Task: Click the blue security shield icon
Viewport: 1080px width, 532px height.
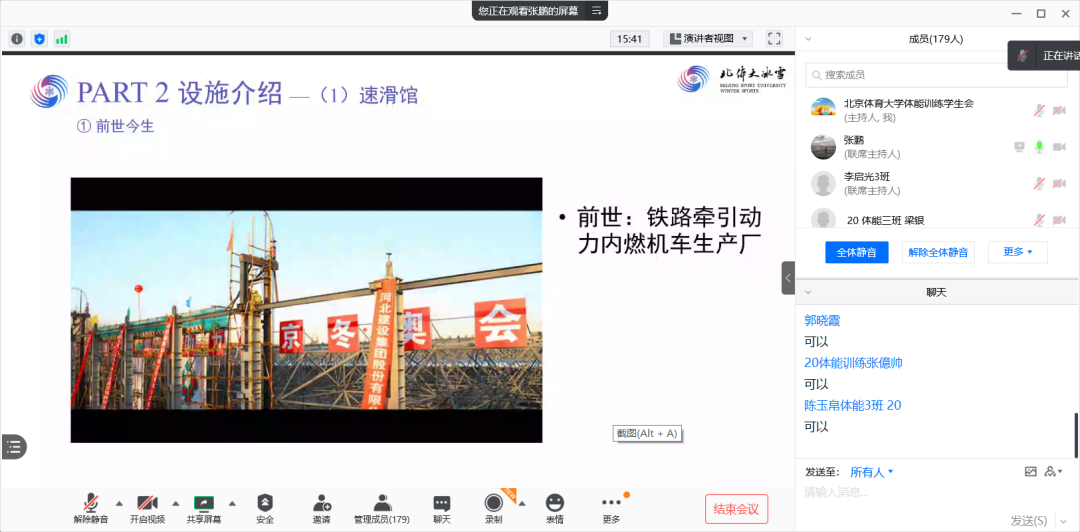Action: pyautogui.click(x=39, y=39)
